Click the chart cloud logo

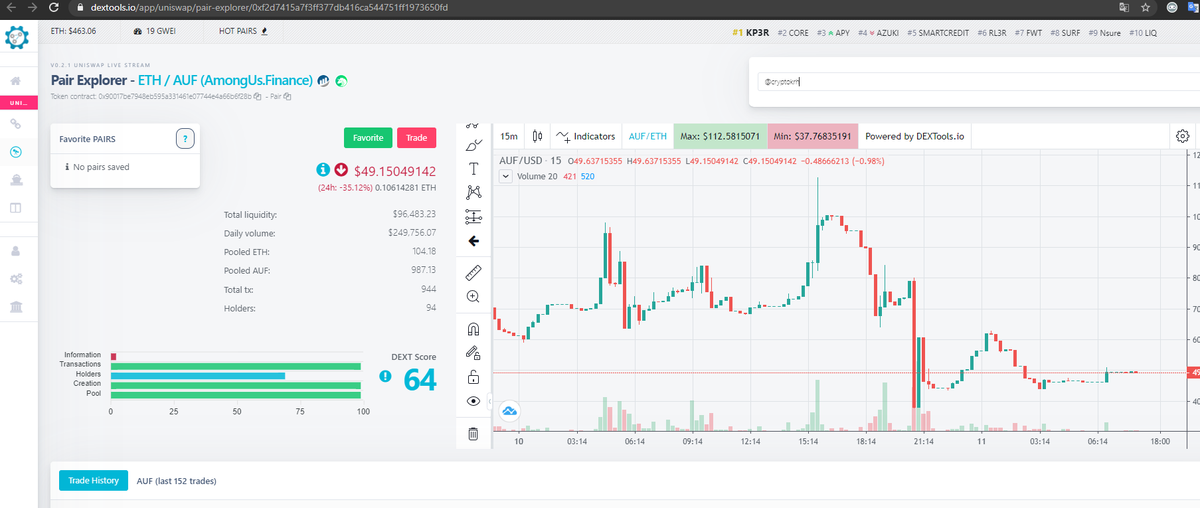coord(509,410)
